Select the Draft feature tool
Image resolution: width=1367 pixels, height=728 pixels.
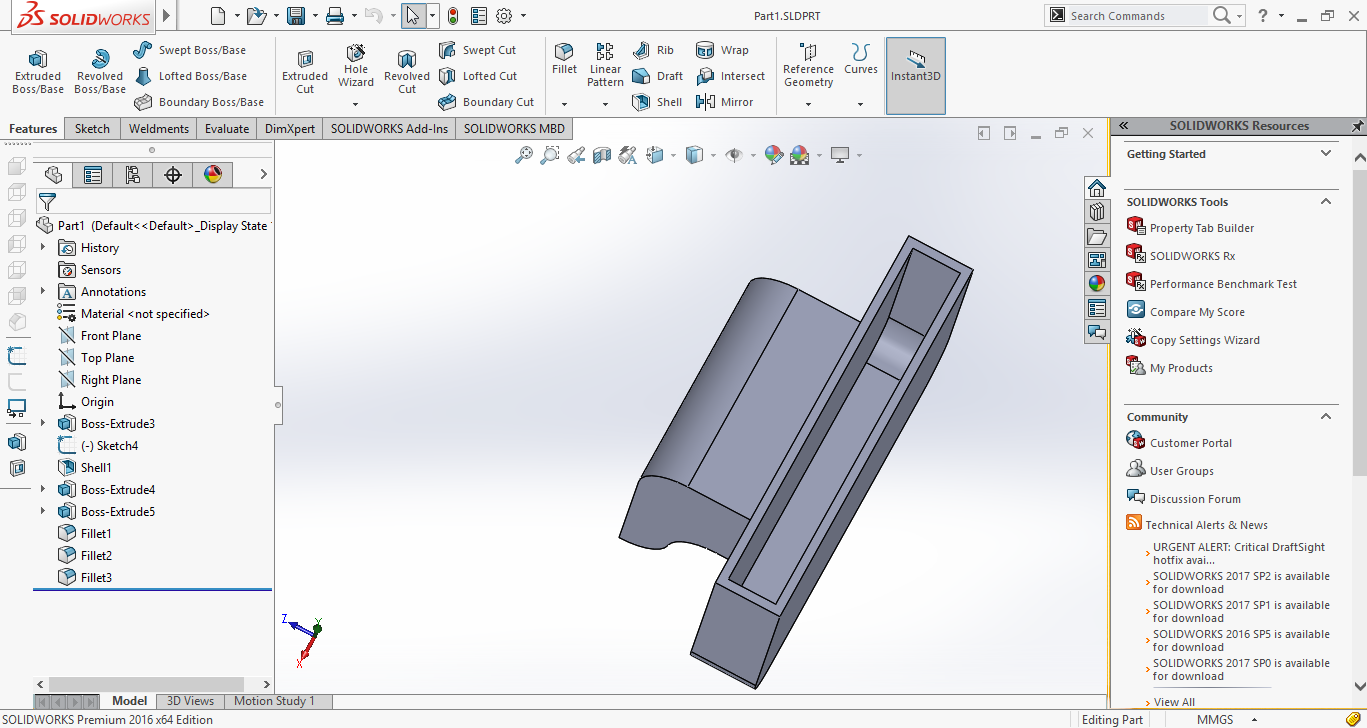[x=658, y=76]
